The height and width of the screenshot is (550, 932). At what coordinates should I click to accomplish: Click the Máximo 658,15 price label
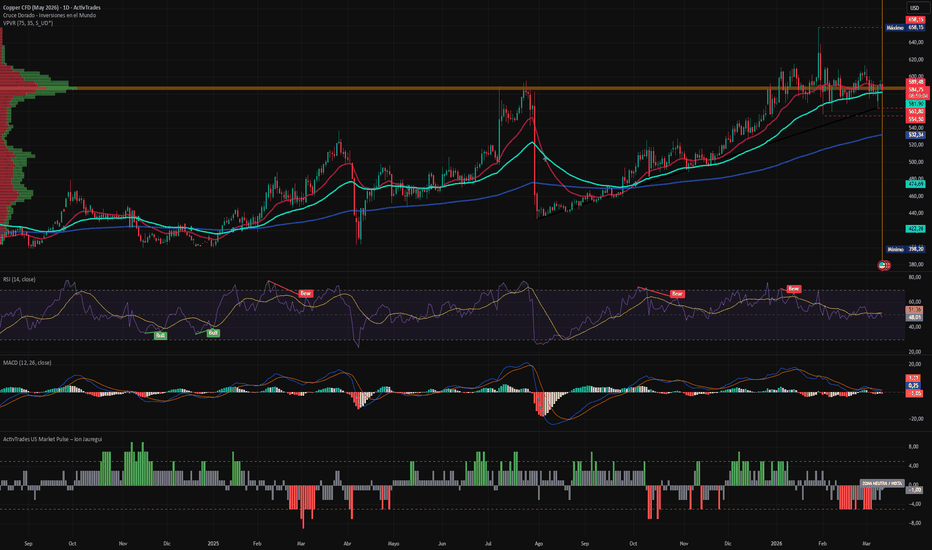pyautogui.click(x=905, y=27)
